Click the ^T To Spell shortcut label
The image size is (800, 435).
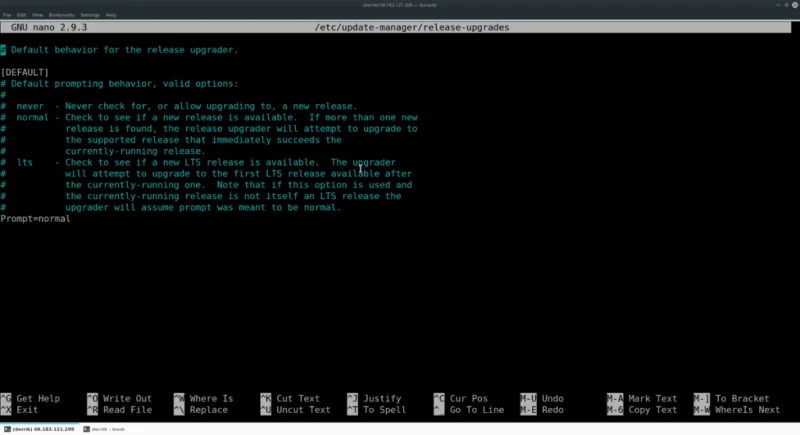tap(377, 410)
